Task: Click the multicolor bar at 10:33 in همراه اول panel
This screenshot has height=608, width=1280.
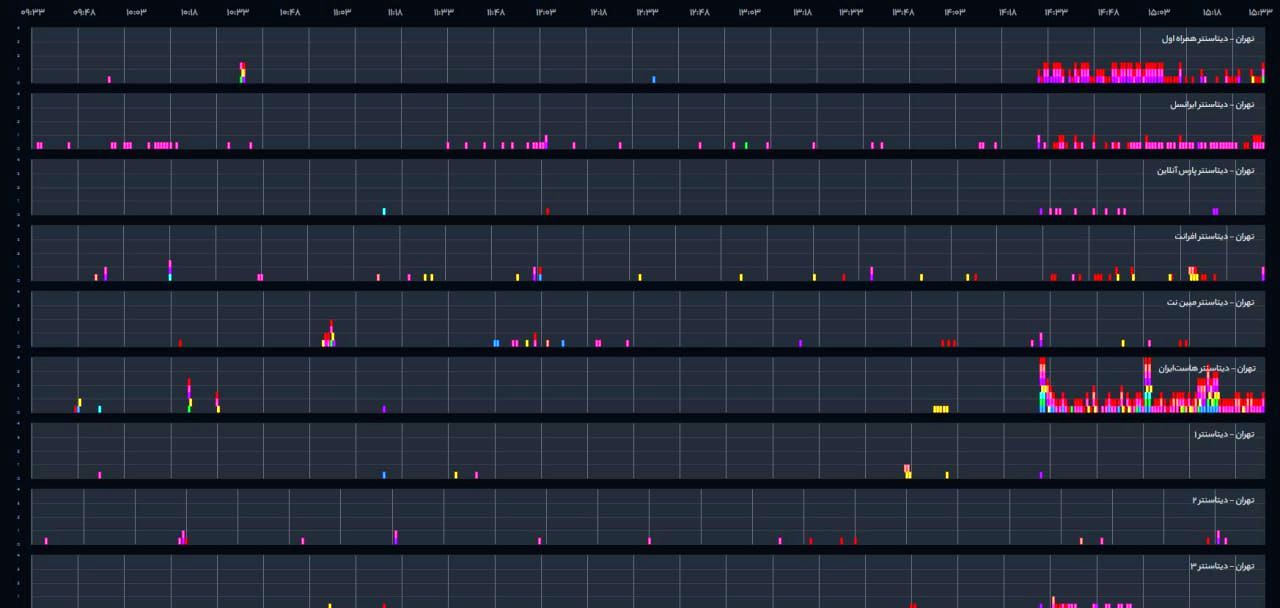Action: coord(242,72)
